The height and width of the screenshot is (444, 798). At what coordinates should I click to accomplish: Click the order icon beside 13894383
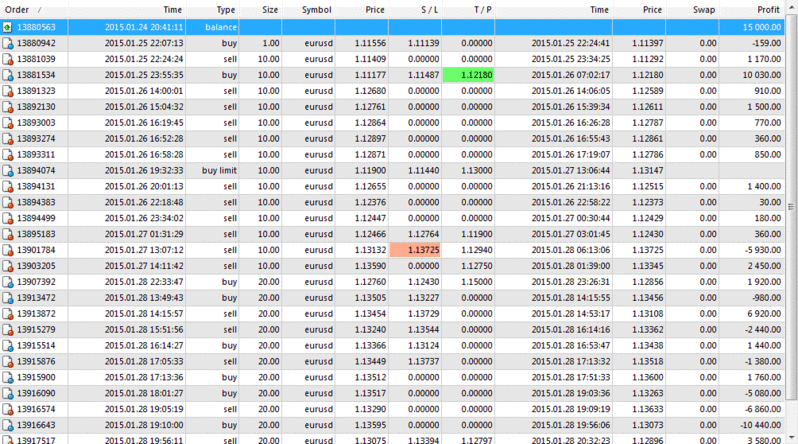8,203
